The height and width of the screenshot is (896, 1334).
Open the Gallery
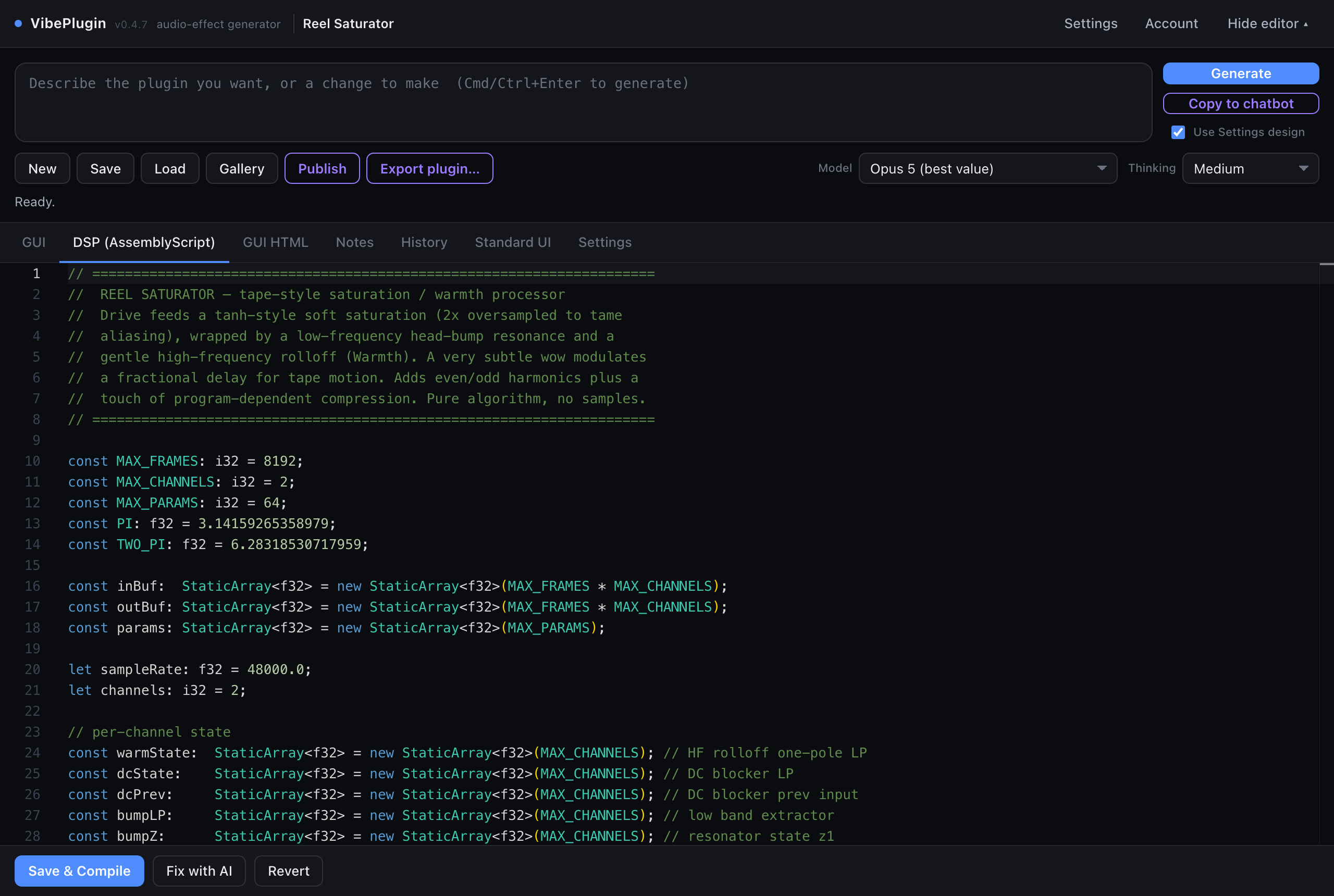tap(242, 169)
